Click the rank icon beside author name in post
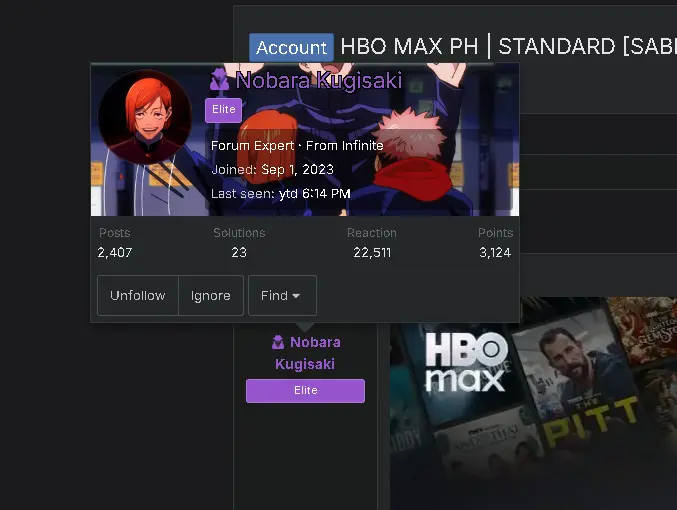The height and width of the screenshot is (510, 677). (278, 342)
